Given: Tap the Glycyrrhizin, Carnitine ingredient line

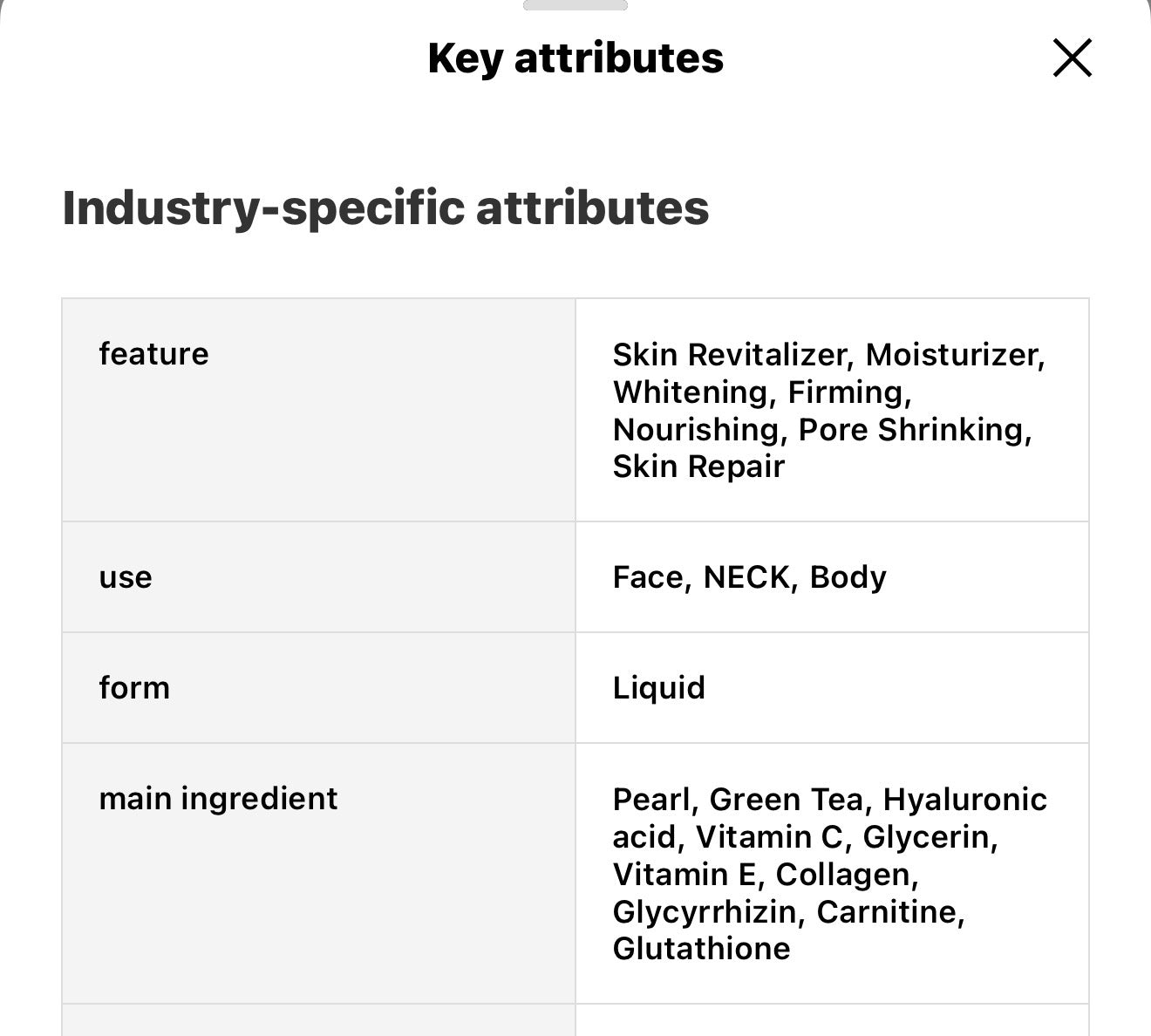Looking at the screenshot, I should (787, 912).
